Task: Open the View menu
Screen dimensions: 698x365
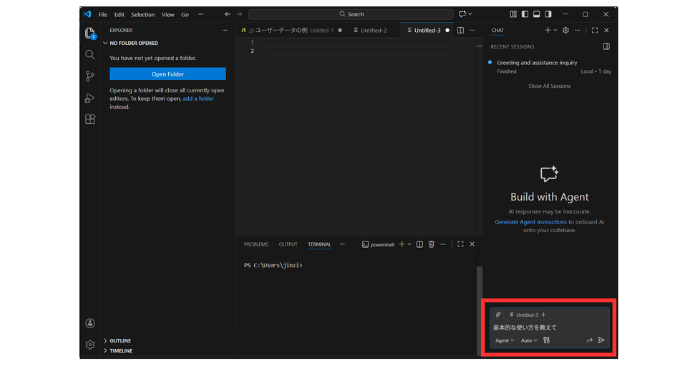Action: [x=168, y=15]
